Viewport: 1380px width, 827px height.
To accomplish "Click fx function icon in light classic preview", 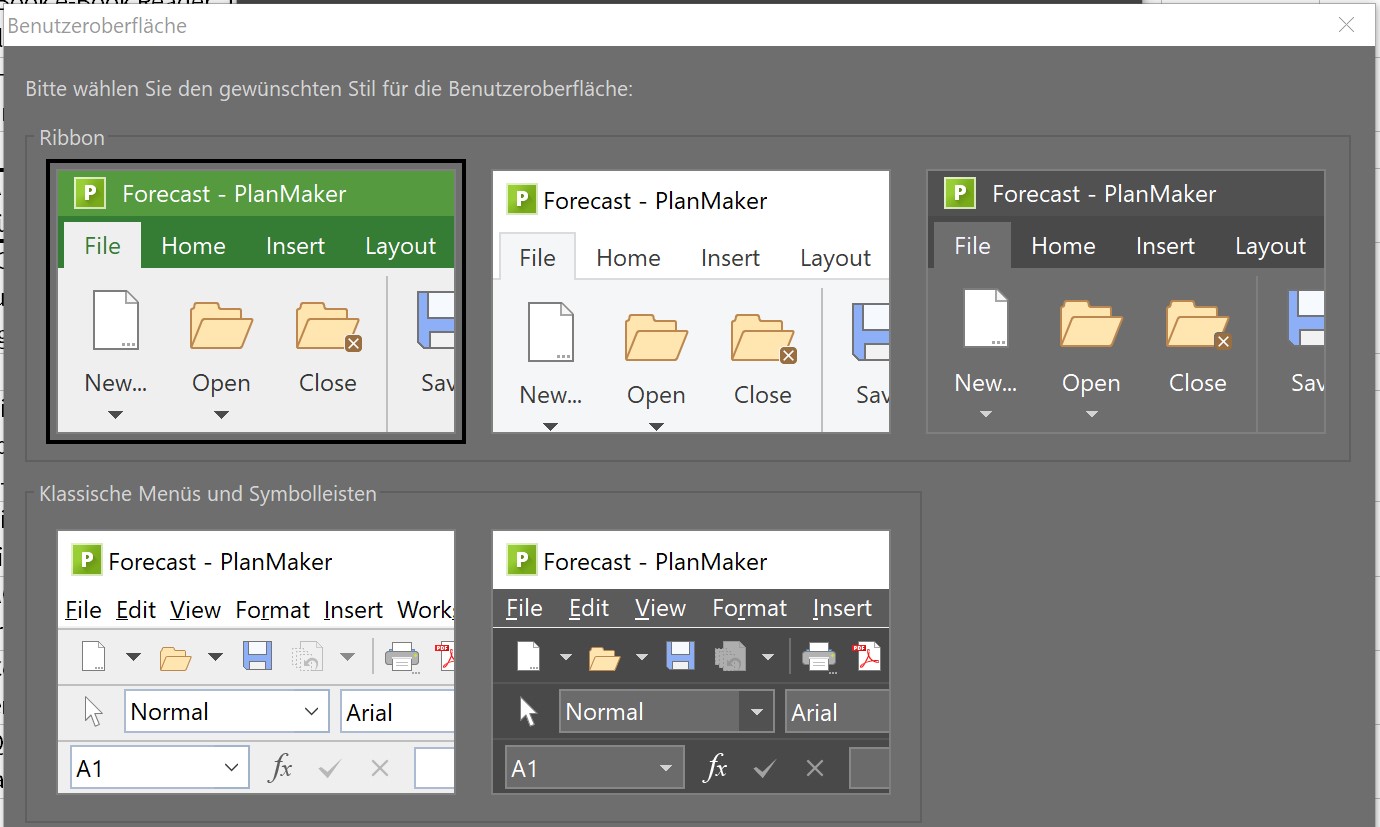I will pyautogui.click(x=282, y=768).
